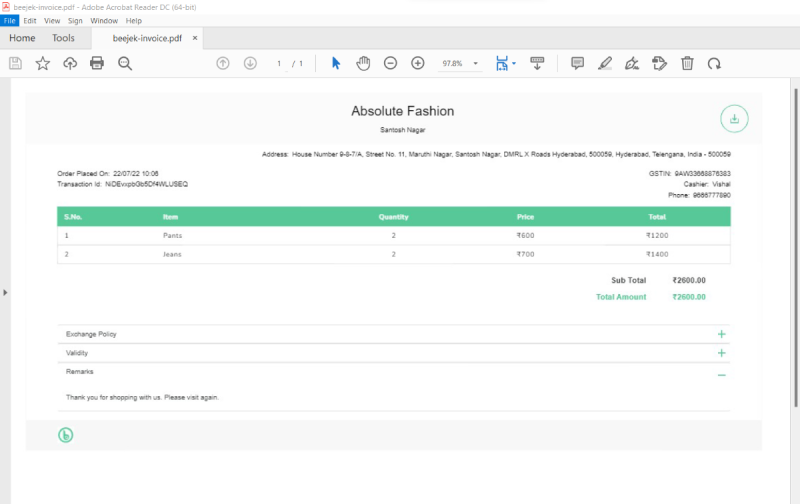
Task: Print the document using printer icon
Action: (x=97, y=63)
